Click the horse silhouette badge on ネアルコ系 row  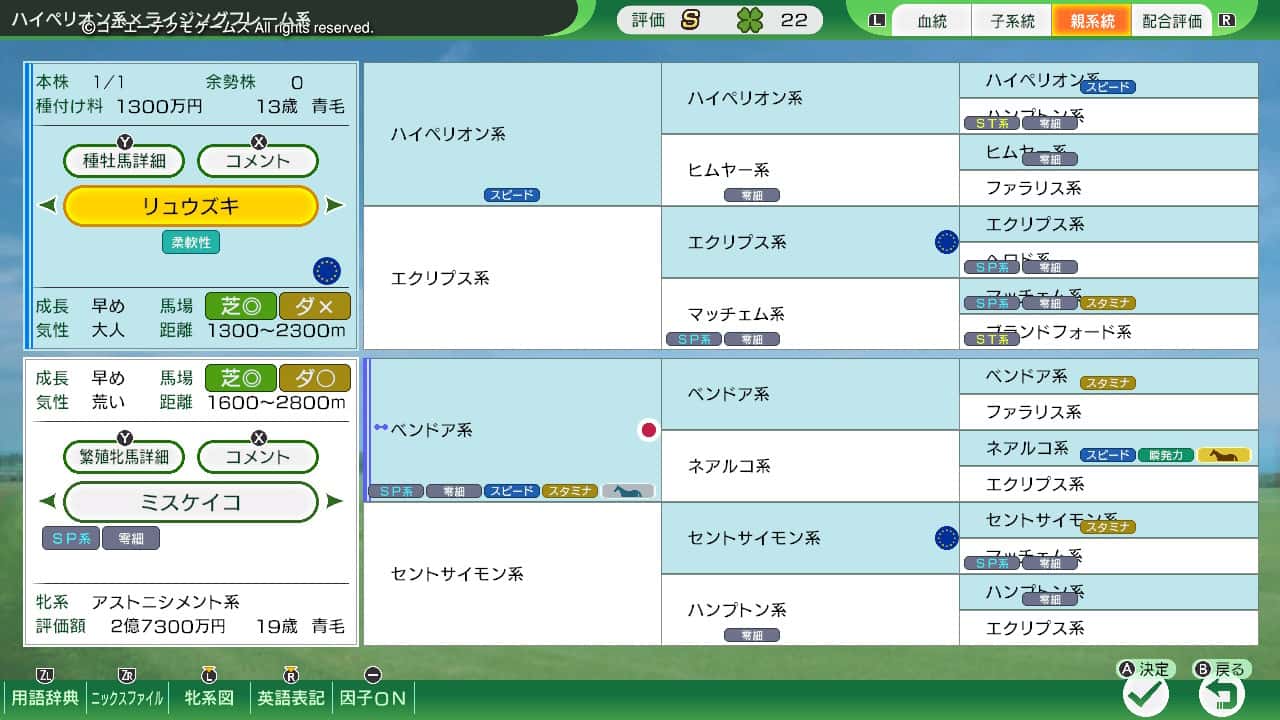tap(1226, 453)
